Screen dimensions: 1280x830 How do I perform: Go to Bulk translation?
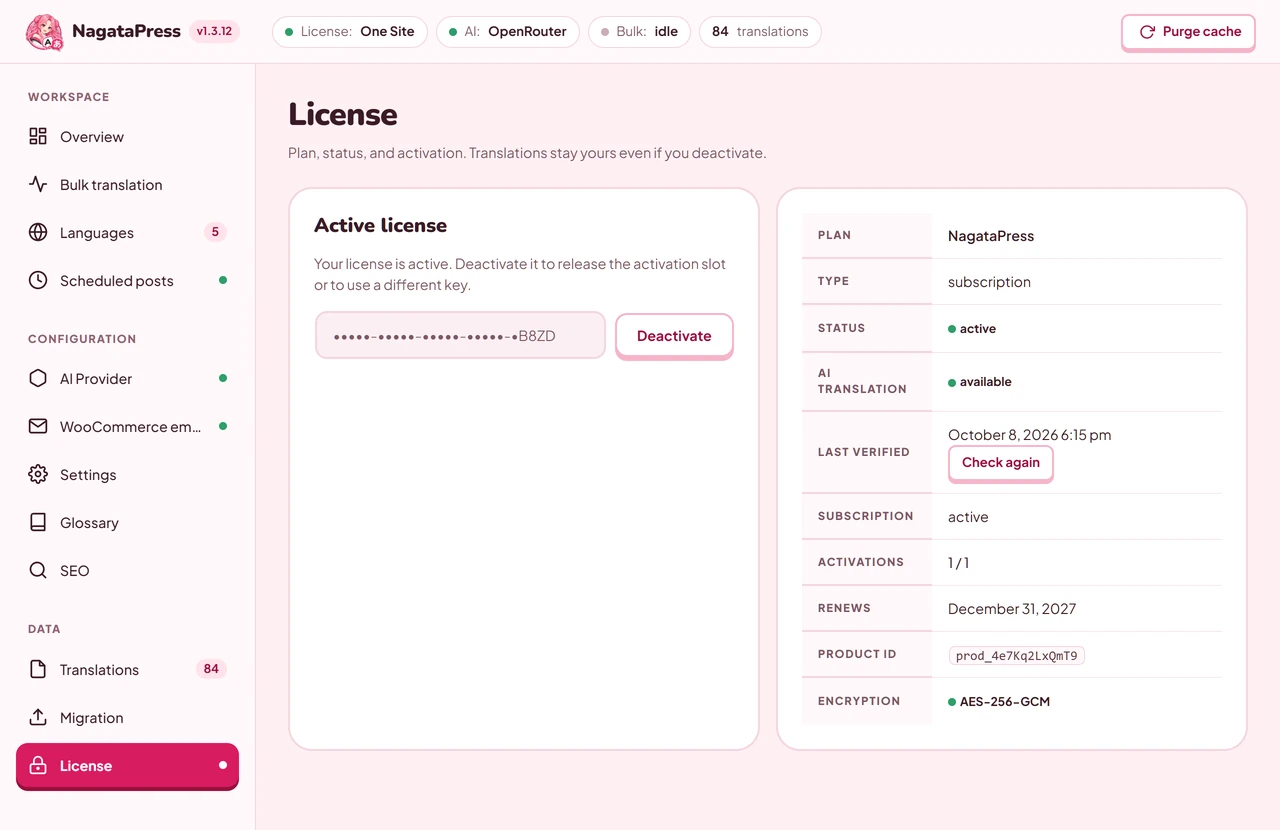[128, 184]
